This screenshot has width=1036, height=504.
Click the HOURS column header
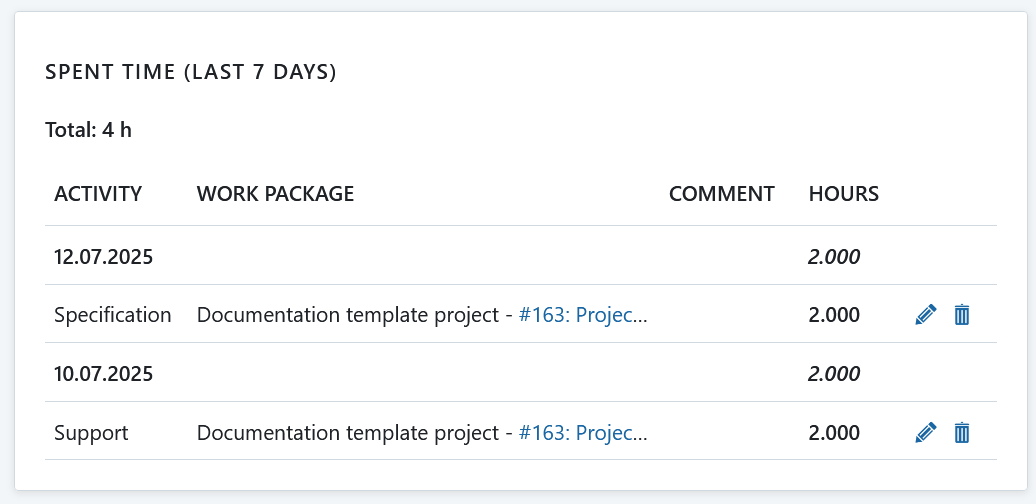click(x=843, y=194)
